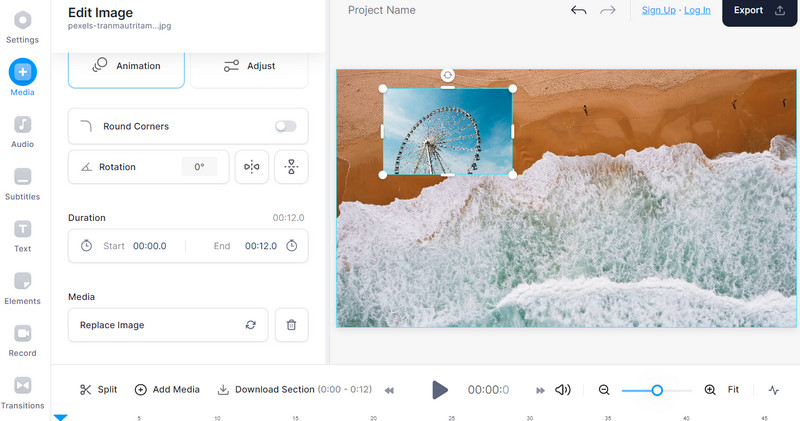Screen dimensions: 800x421
Task: Enable the Round Corners toggle
Action: [286, 126]
